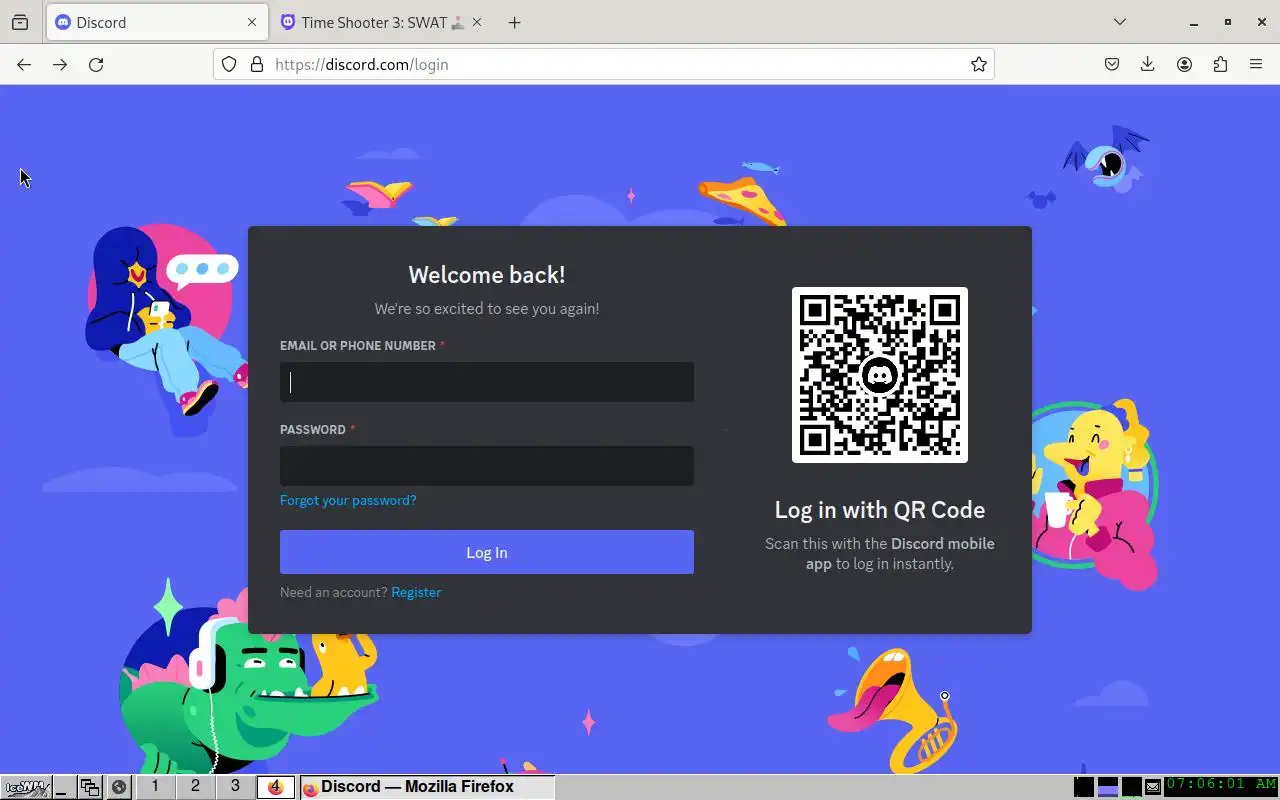This screenshot has height=800, width=1280.
Task: Switch to workspace 1
Action: [x=155, y=787]
